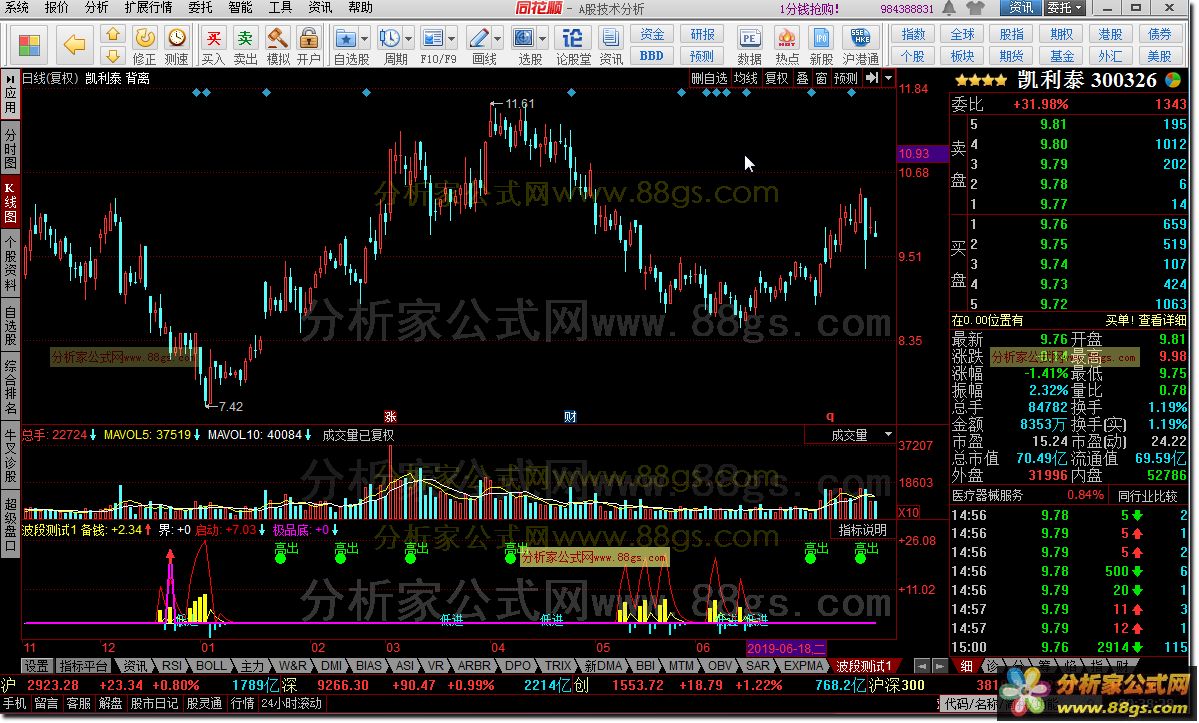Expand the 自选股 dropdown arrow

point(364,38)
